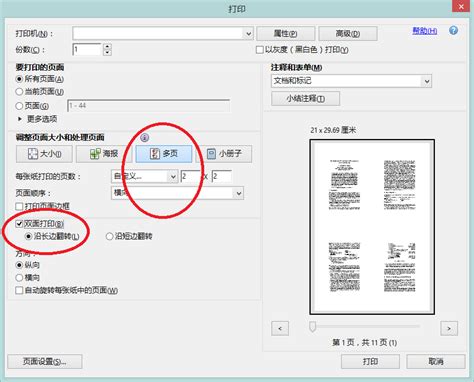Go to next preview page arrow
474x382 pixels.
[449, 328]
